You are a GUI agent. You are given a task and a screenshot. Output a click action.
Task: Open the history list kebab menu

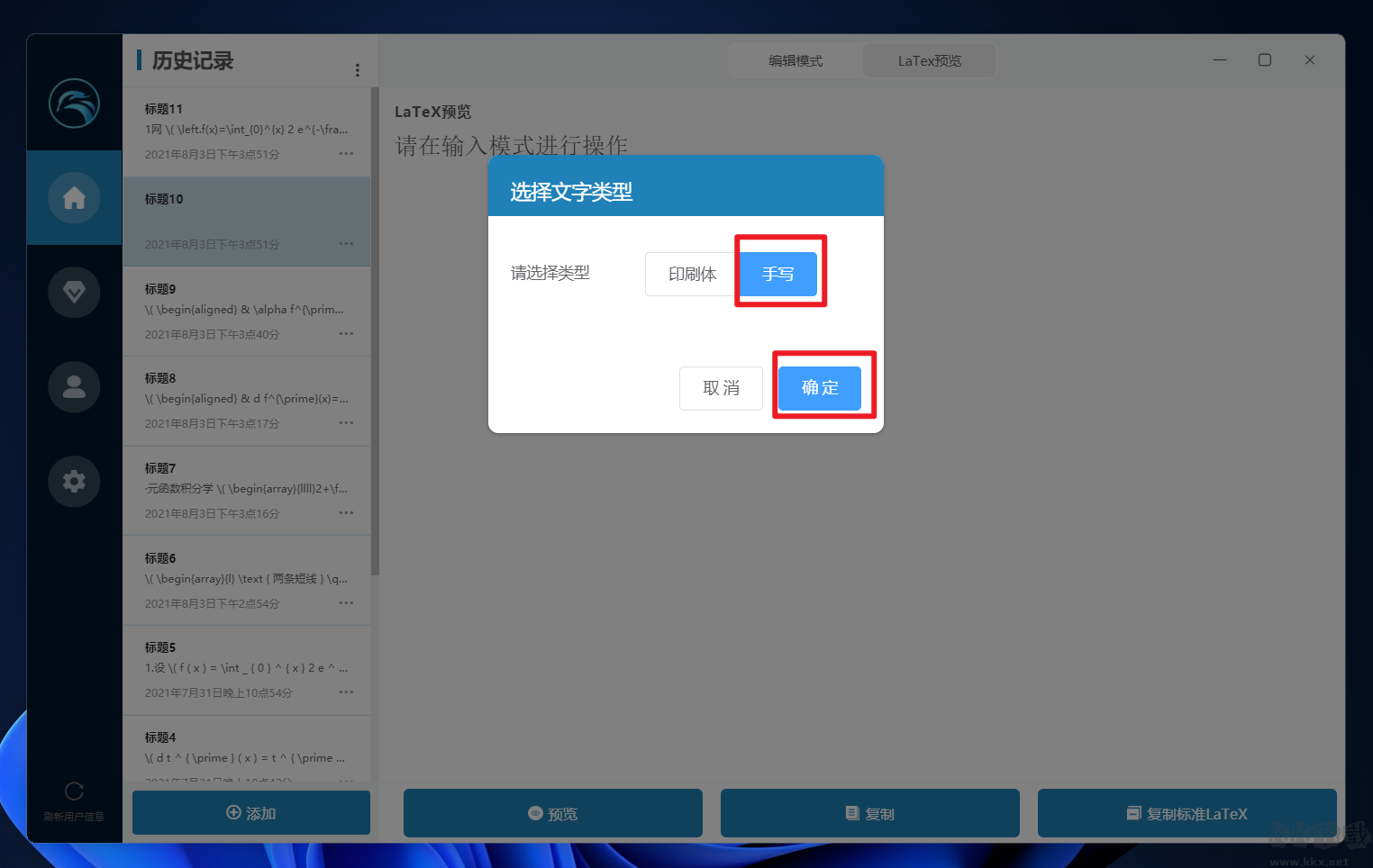(x=358, y=70)
